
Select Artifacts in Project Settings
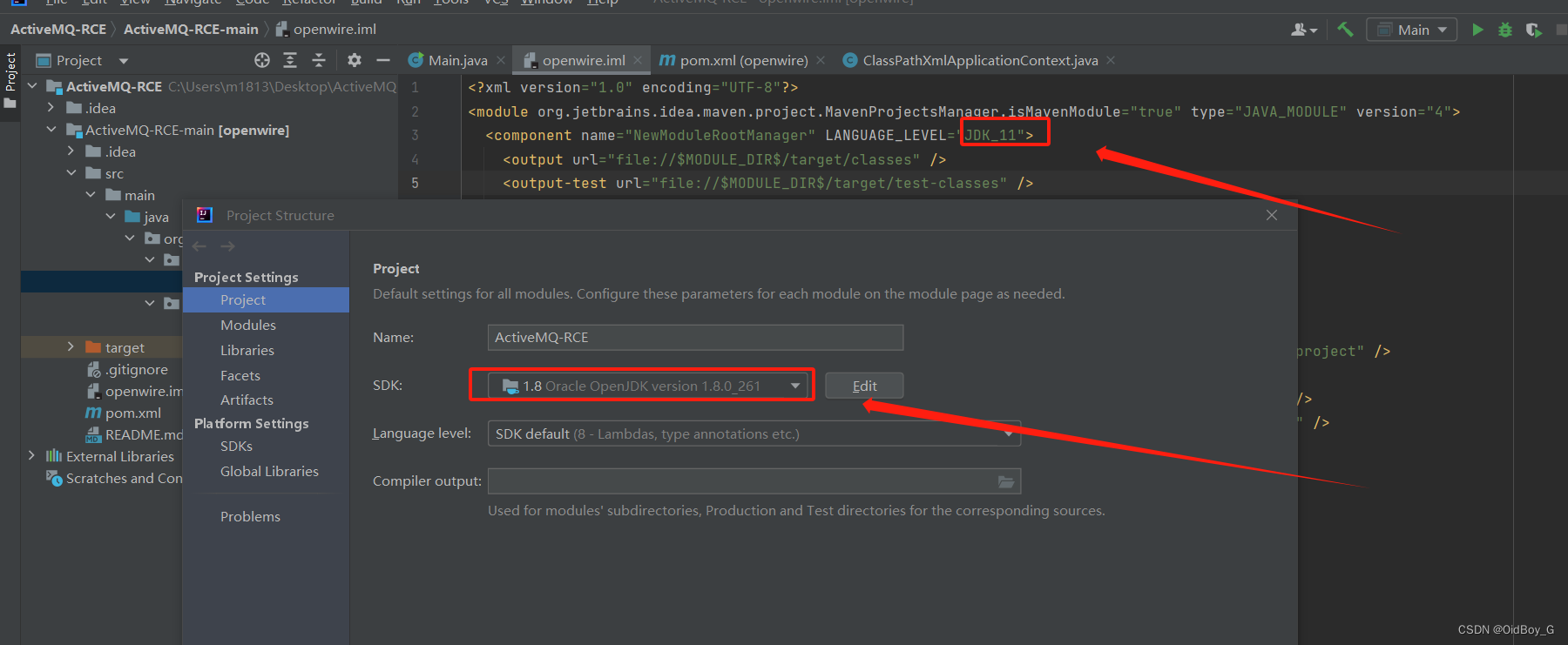click(x=266, y=400)
